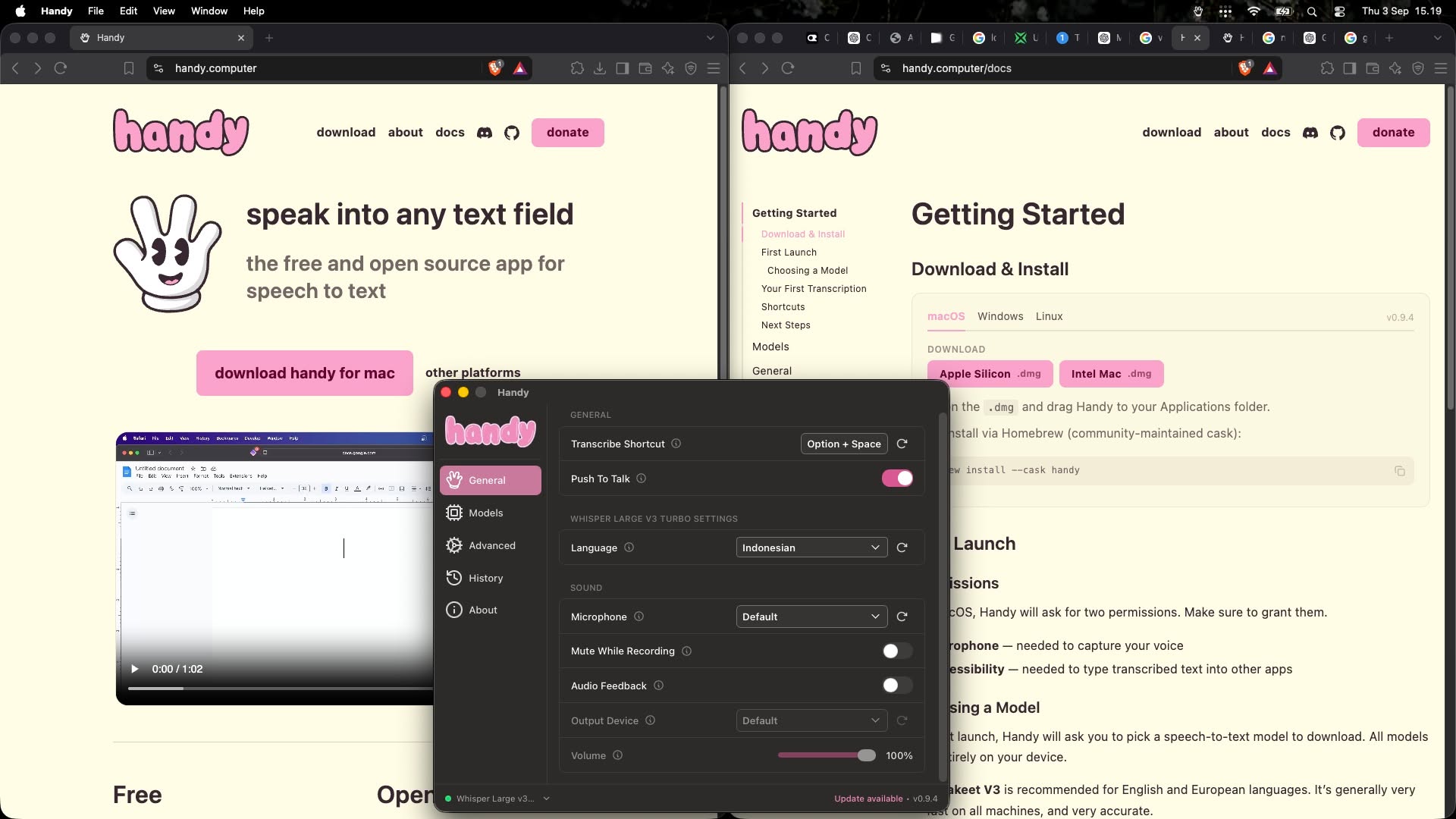Click the info icon next to Mute While Recording
This screenshot has height=819, width=1456.
click(686, 651)
